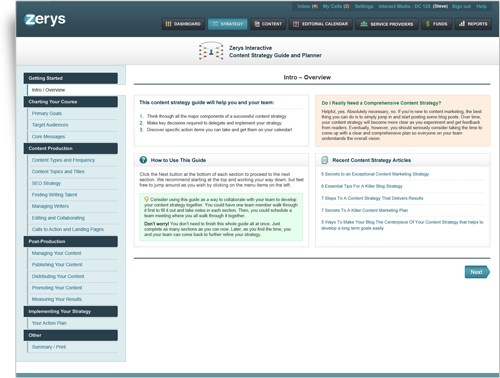The width and height of the screenshot is (500, 378).
Task: Open article 7 Steps To A Content Strategy That Delivers Results
Action: pyautogui.click(x=372, y=198)
